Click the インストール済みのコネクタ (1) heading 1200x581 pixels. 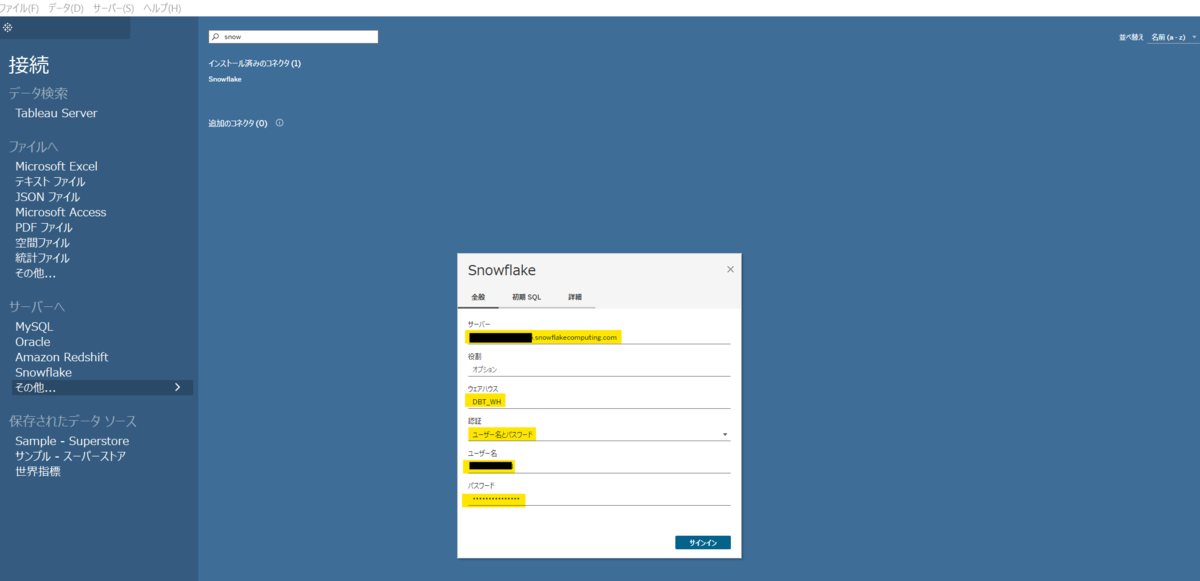coord(254,63)
